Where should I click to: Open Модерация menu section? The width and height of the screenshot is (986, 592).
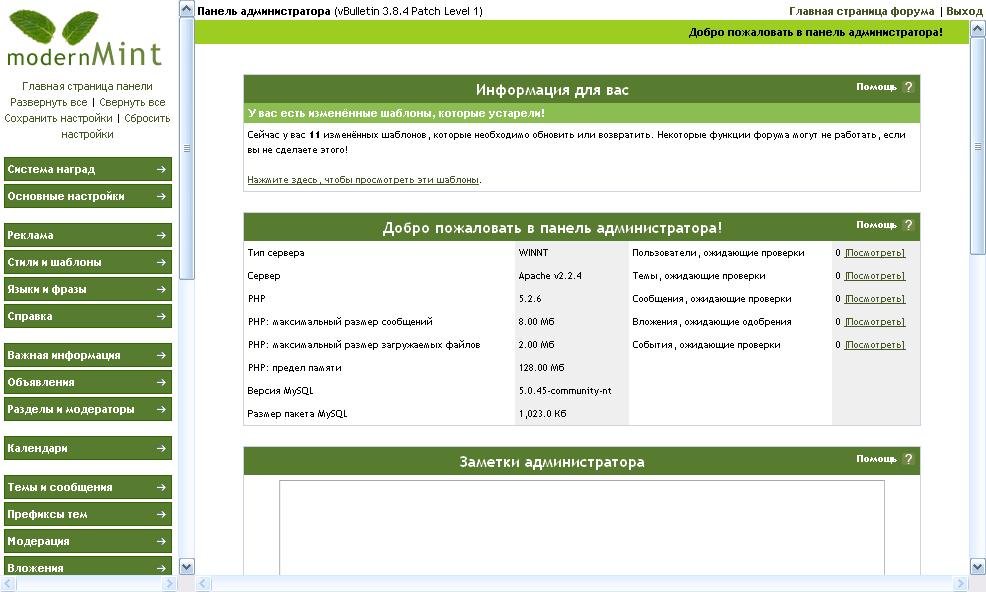pyautogui.click(x=87, y=542)
